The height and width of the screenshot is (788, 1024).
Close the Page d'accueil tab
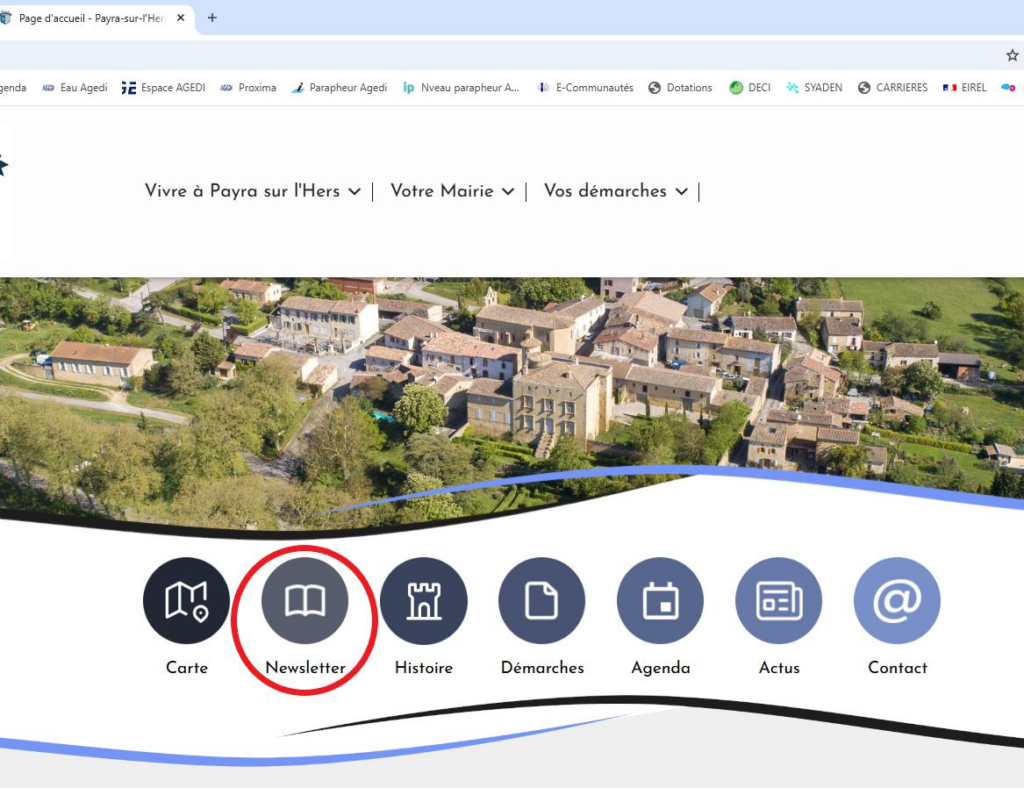pos(180,18)
